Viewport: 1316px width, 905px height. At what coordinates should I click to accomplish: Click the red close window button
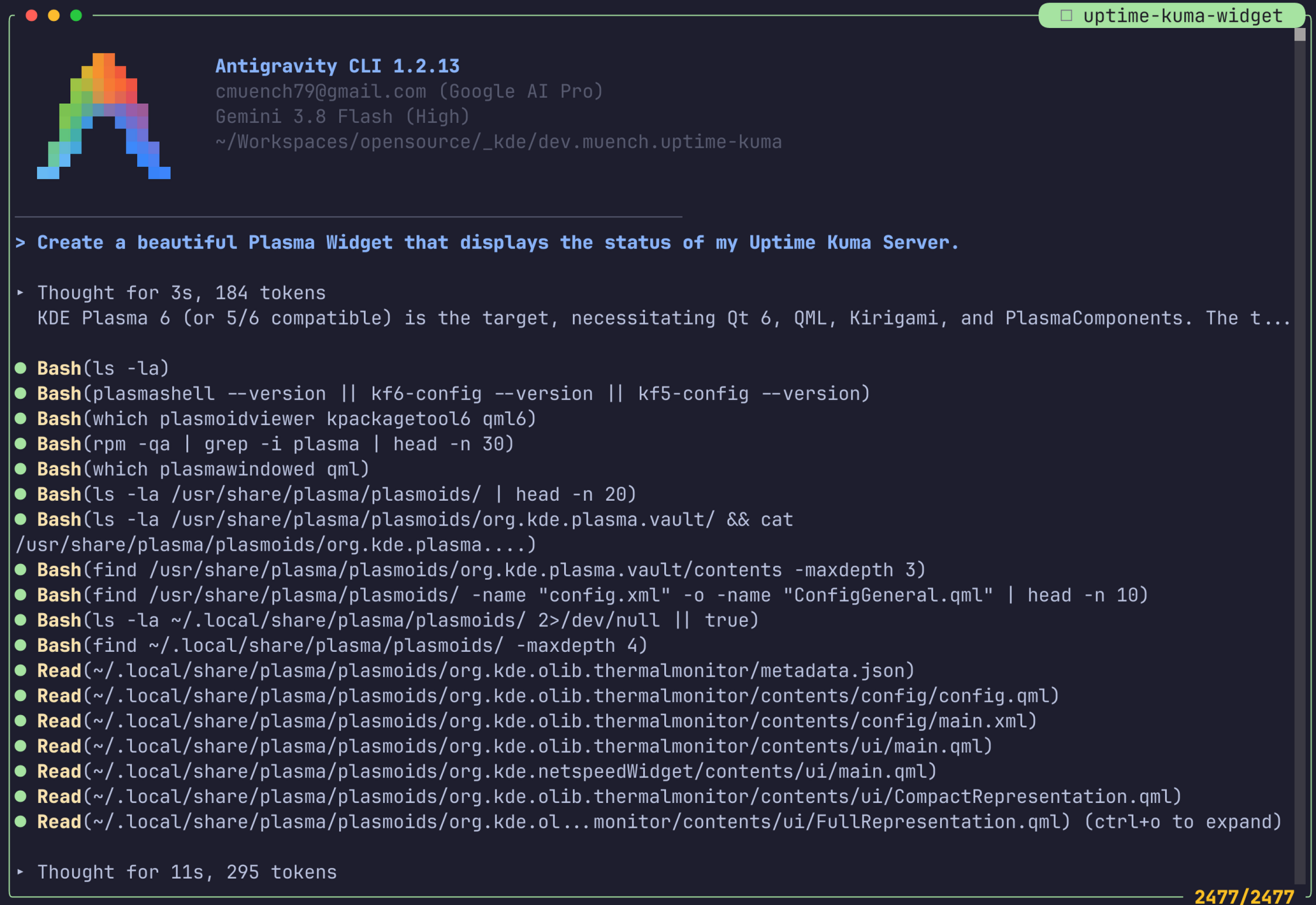pyautogui.click(x=32, y=15)
